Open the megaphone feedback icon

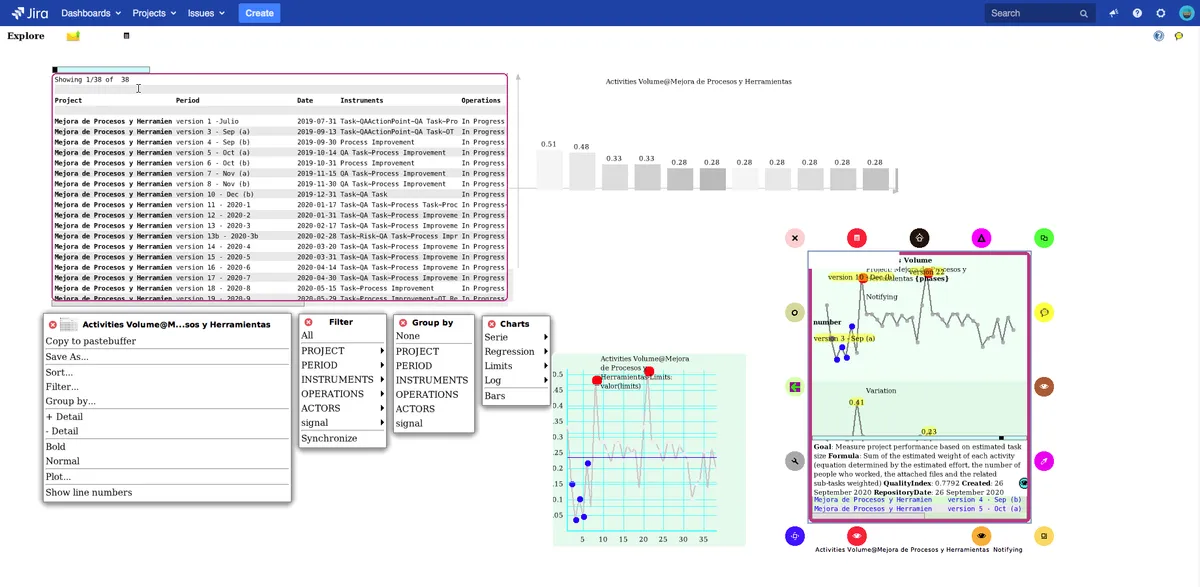(x=1113, y=13)
